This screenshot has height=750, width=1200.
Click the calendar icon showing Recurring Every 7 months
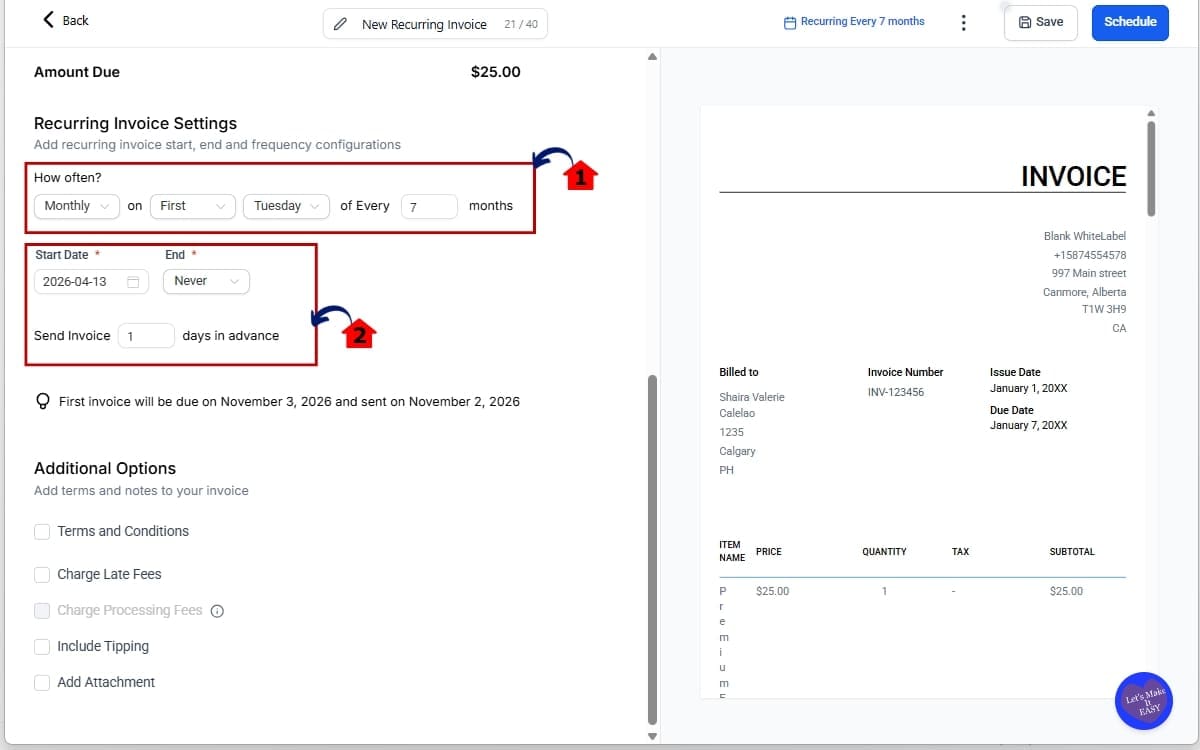click(789, 21)
